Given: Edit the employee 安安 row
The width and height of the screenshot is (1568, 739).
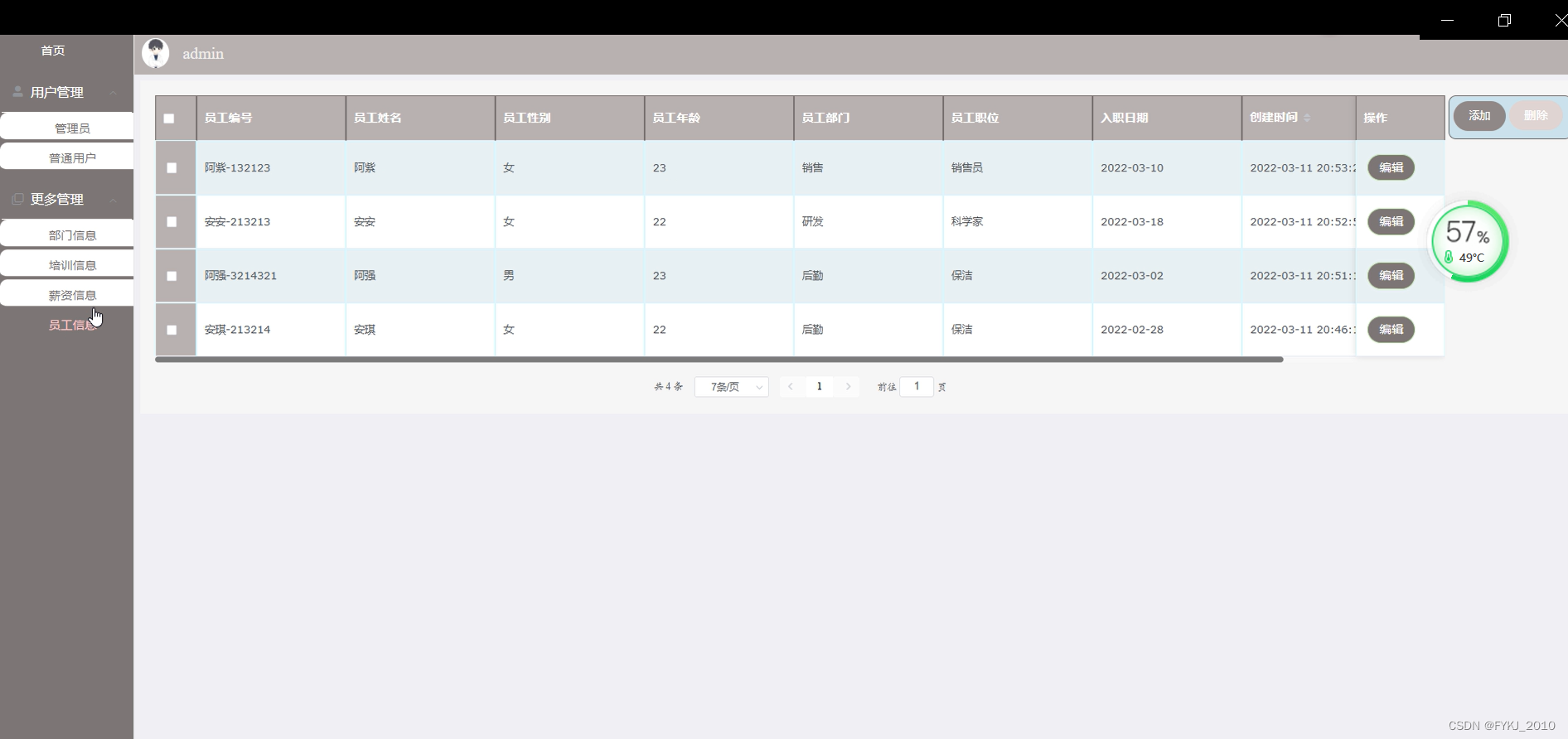Looking at the screenshot, I should [x=1391, y=221].
